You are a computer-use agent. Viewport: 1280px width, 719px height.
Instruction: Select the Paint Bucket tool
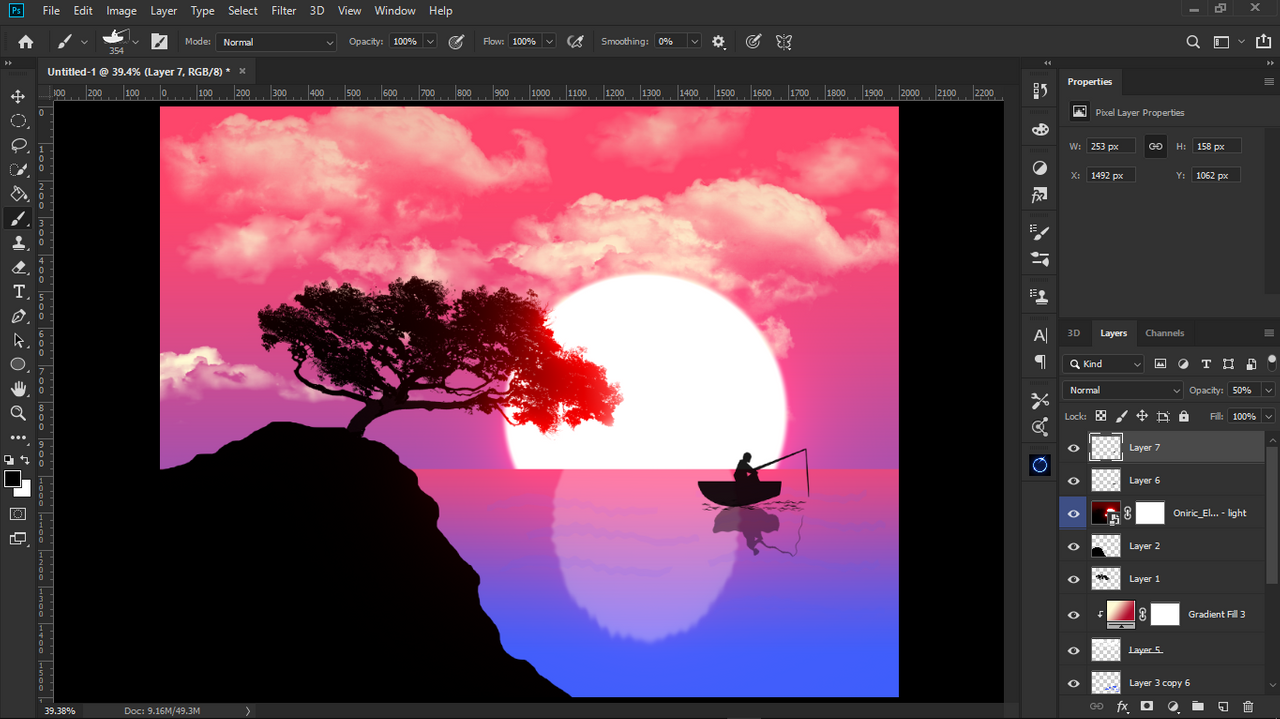(x=18, y=194)
